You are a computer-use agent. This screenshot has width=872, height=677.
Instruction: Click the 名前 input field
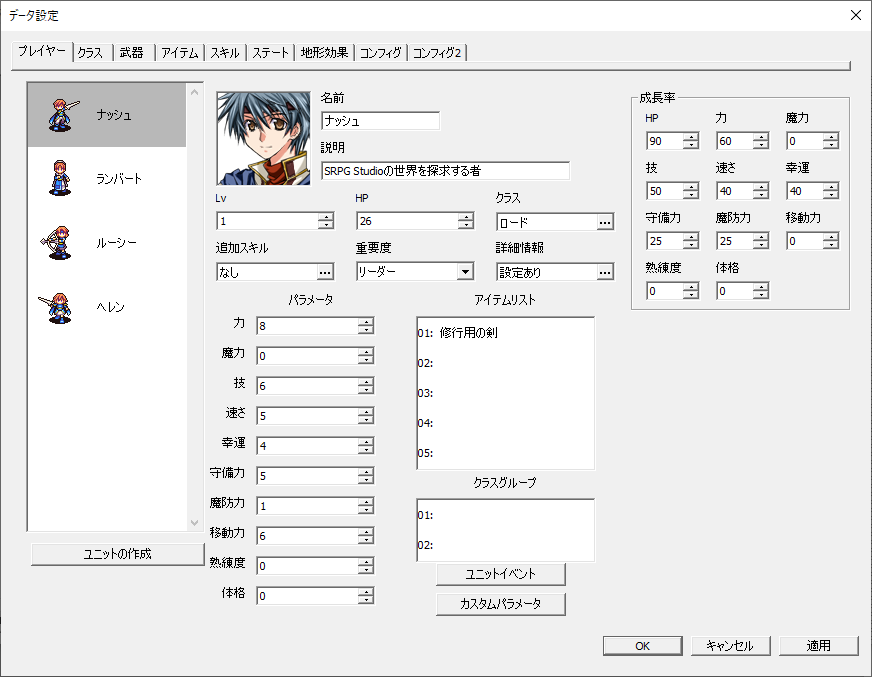point(380,120)
